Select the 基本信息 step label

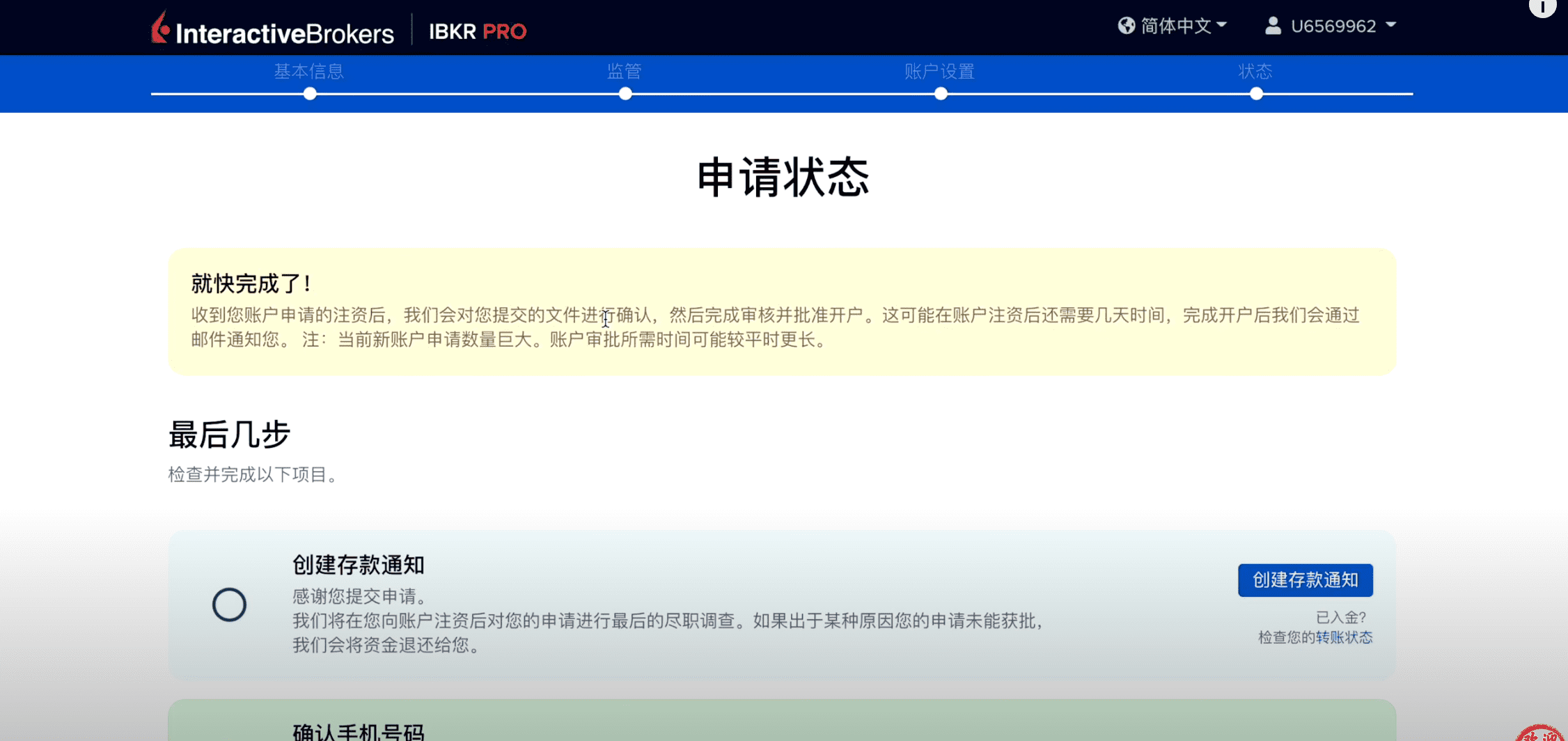point(308,72)
